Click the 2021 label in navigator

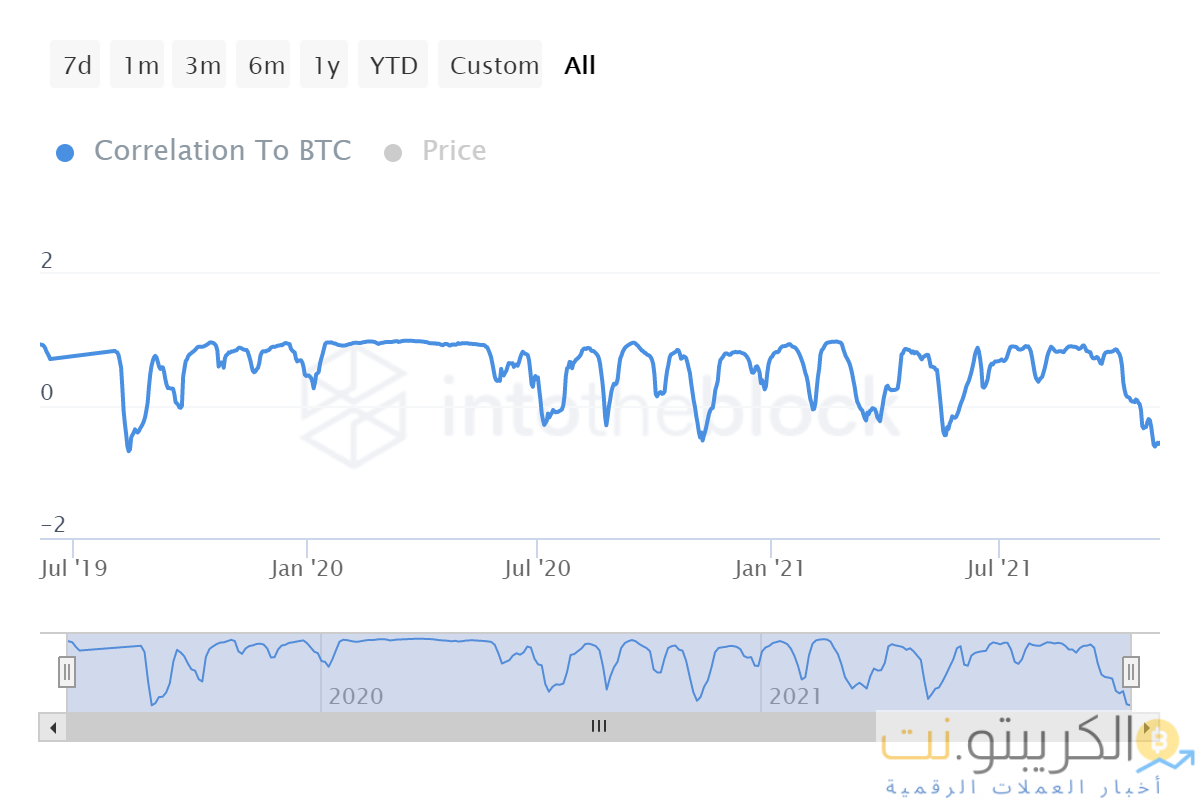coord(794,696)
